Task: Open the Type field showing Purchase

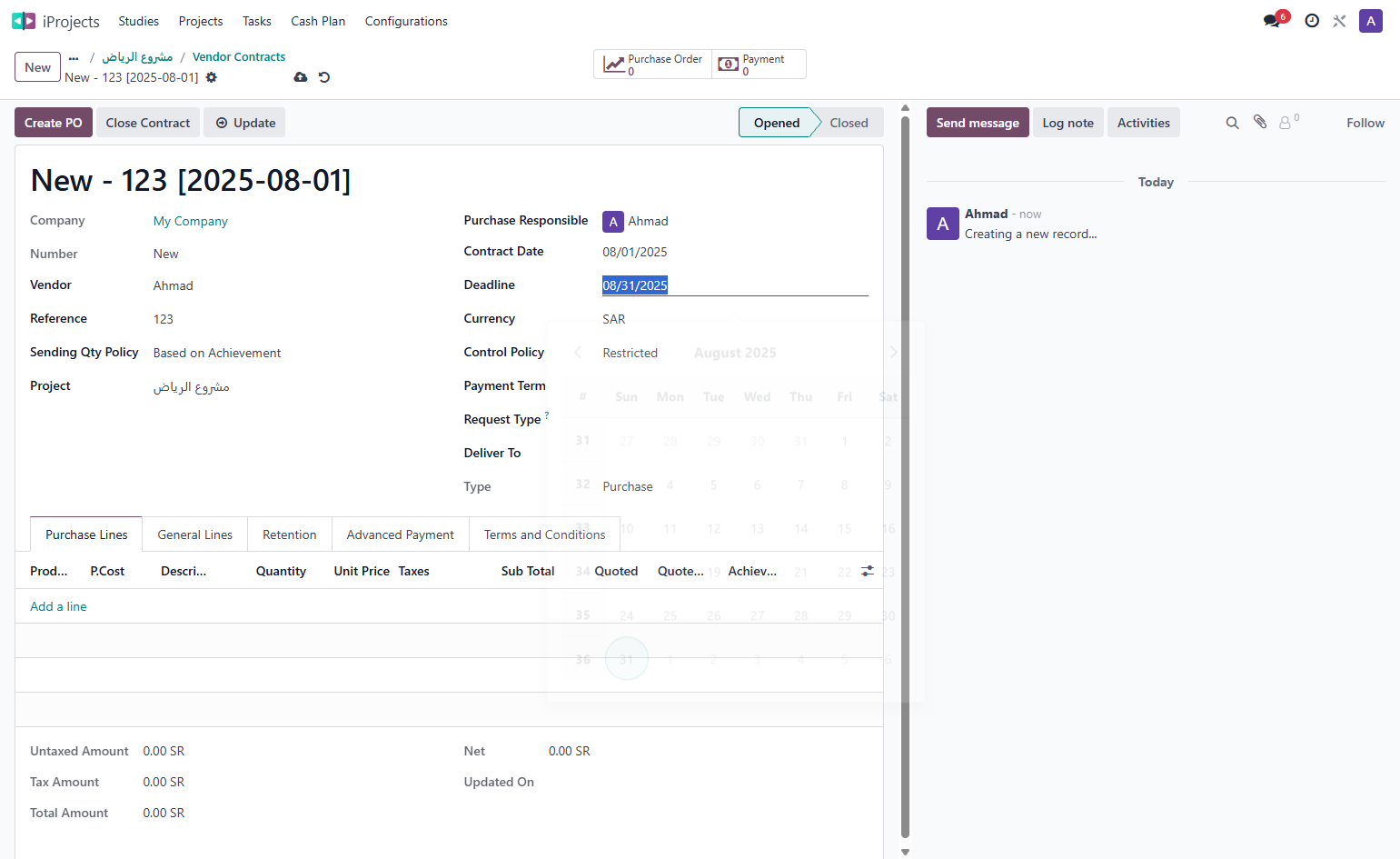Action: (x=735, y=486)
